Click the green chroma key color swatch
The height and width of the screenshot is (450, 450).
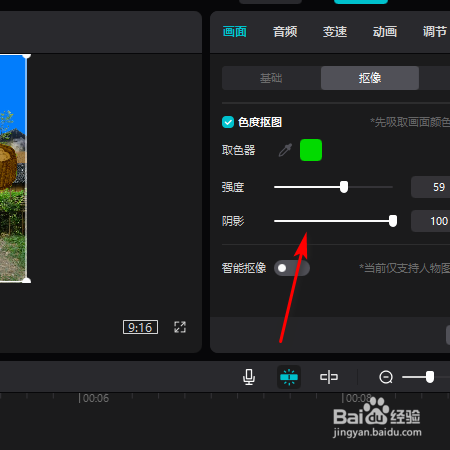311,150
